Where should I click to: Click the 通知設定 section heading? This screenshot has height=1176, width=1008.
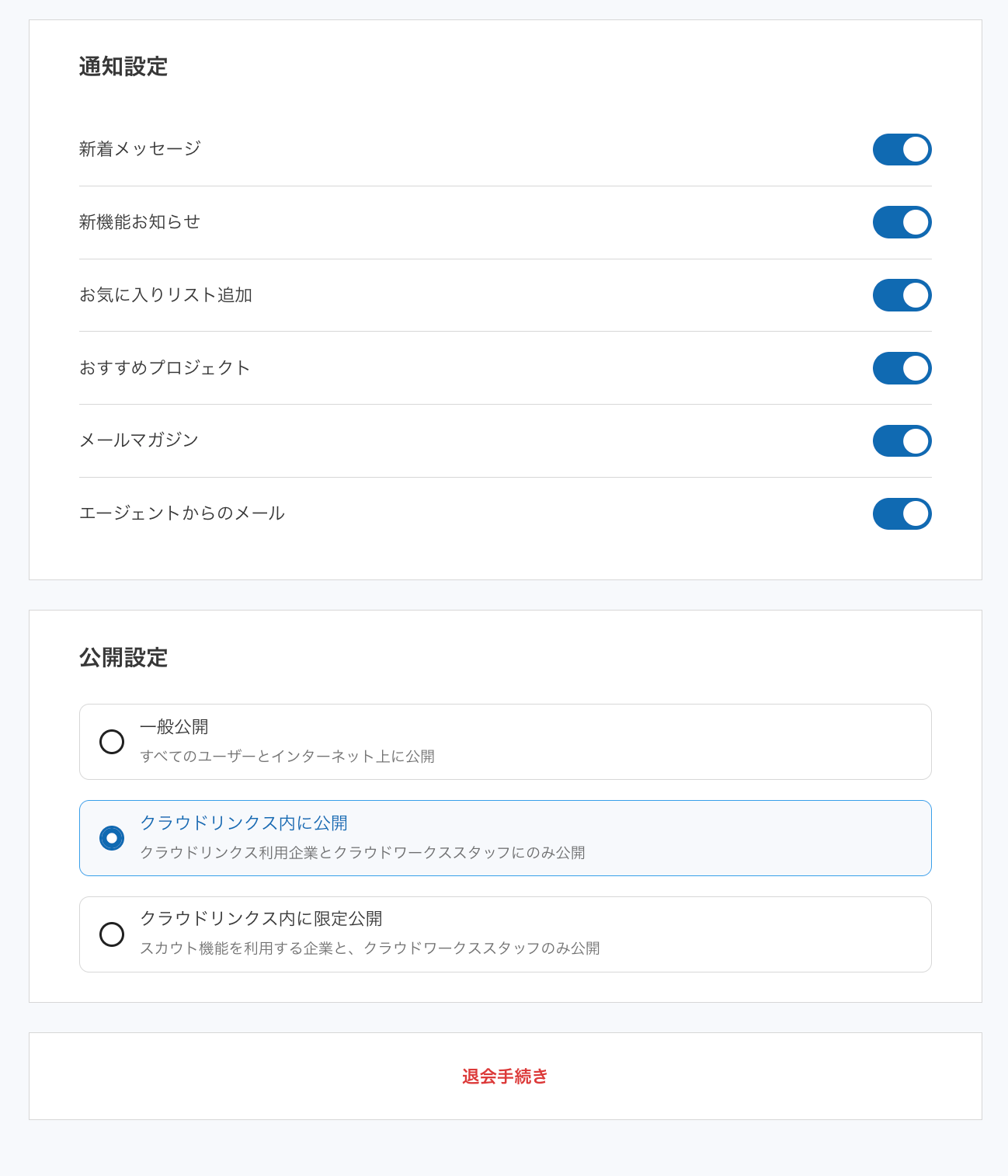[x=123, y=67]
